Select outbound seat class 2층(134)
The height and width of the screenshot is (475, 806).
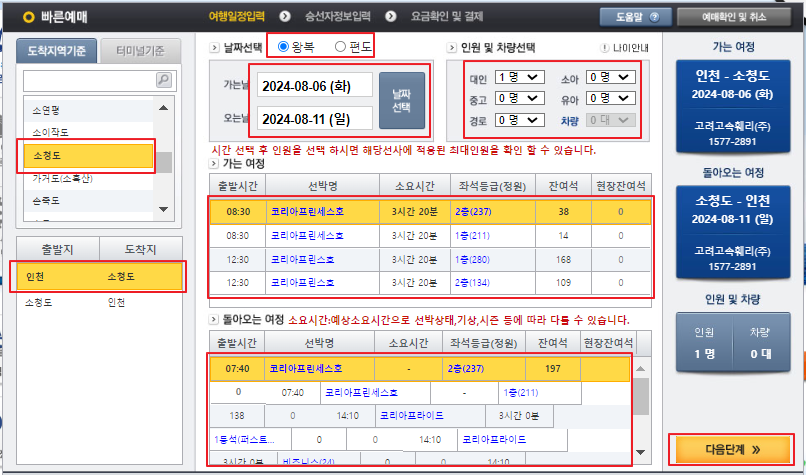(472, 283)
